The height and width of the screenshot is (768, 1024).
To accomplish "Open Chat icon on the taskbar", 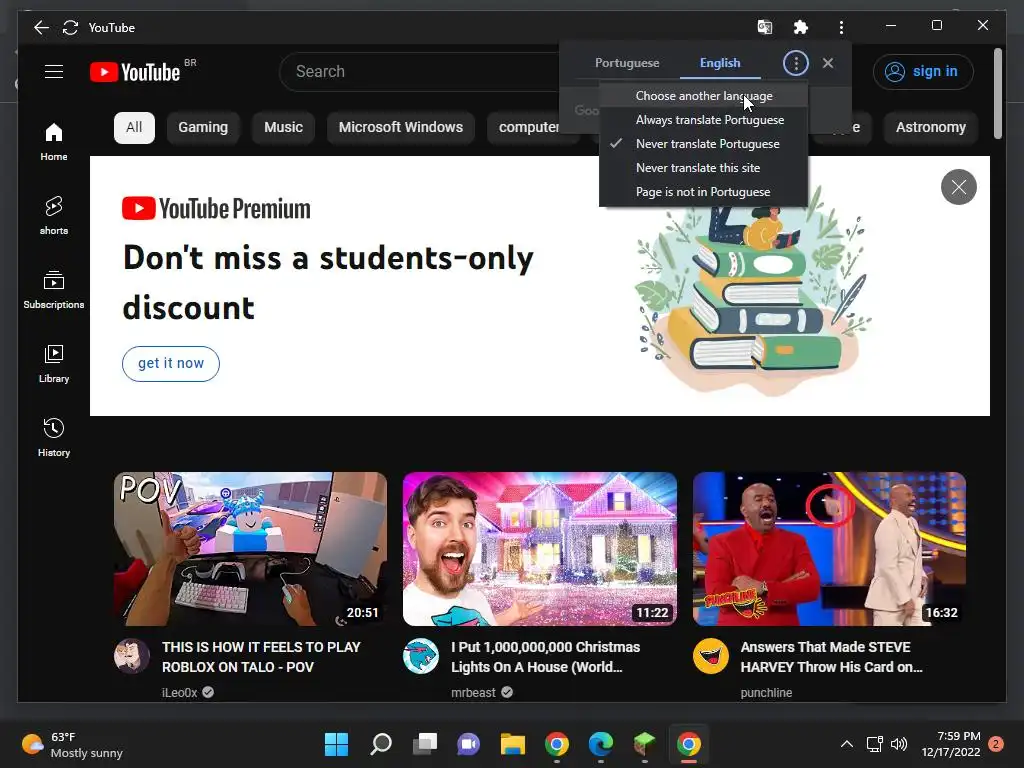I will tap(468, 744).
